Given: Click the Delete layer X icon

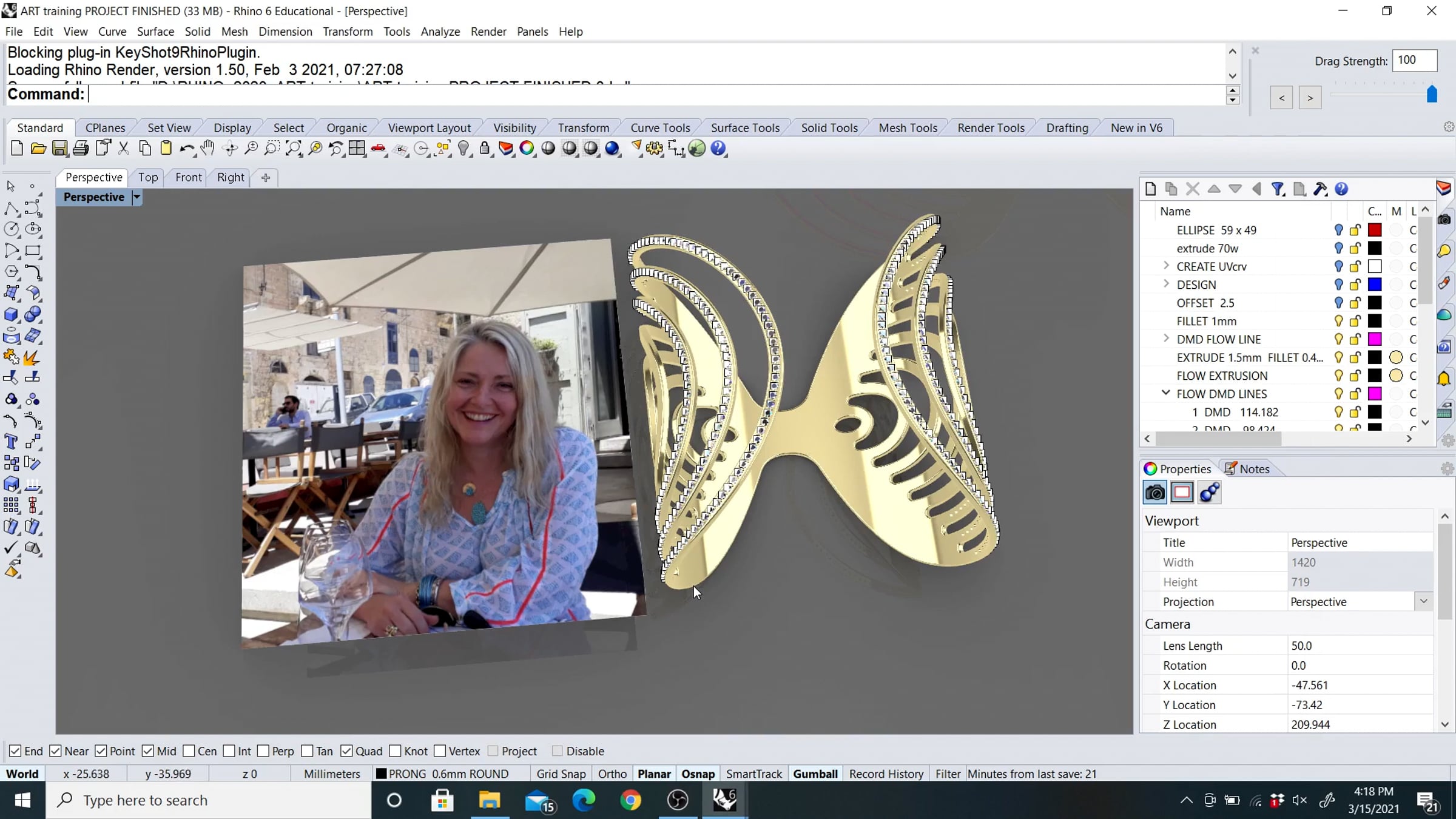Looking at the screenshot, I should [x=1193, y=189].
